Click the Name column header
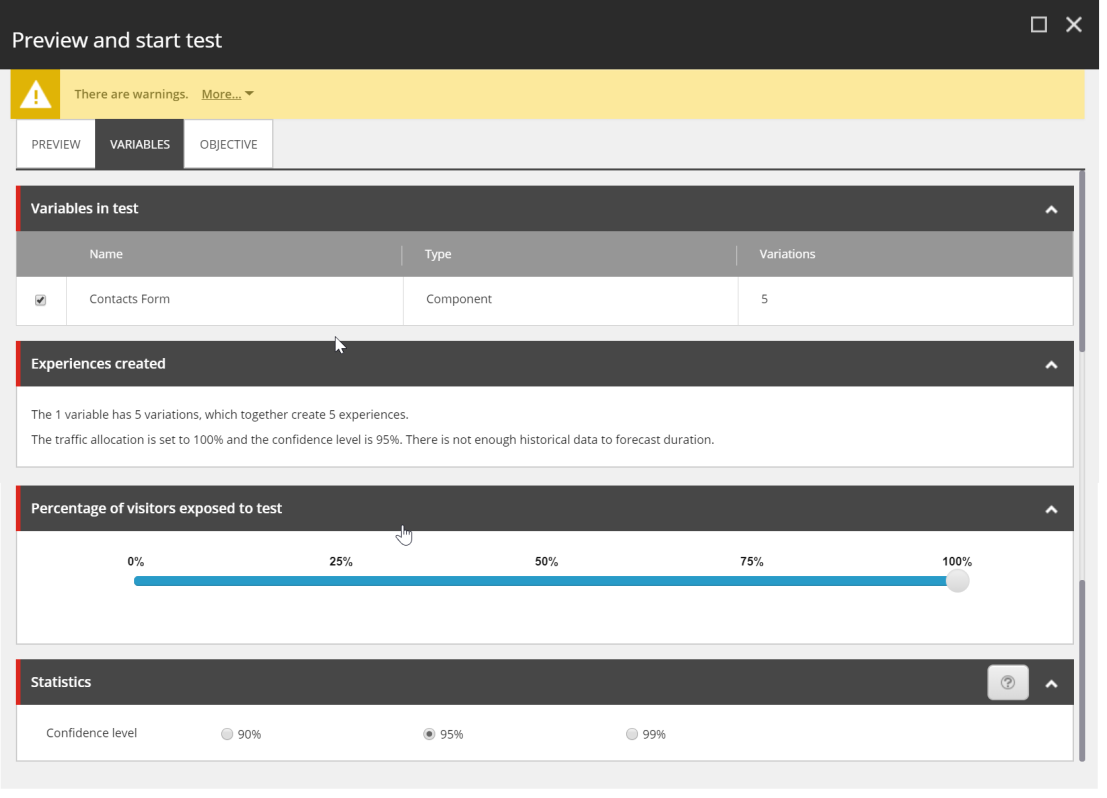Viewport: 1107px width, 798px height. click(106, 254)
